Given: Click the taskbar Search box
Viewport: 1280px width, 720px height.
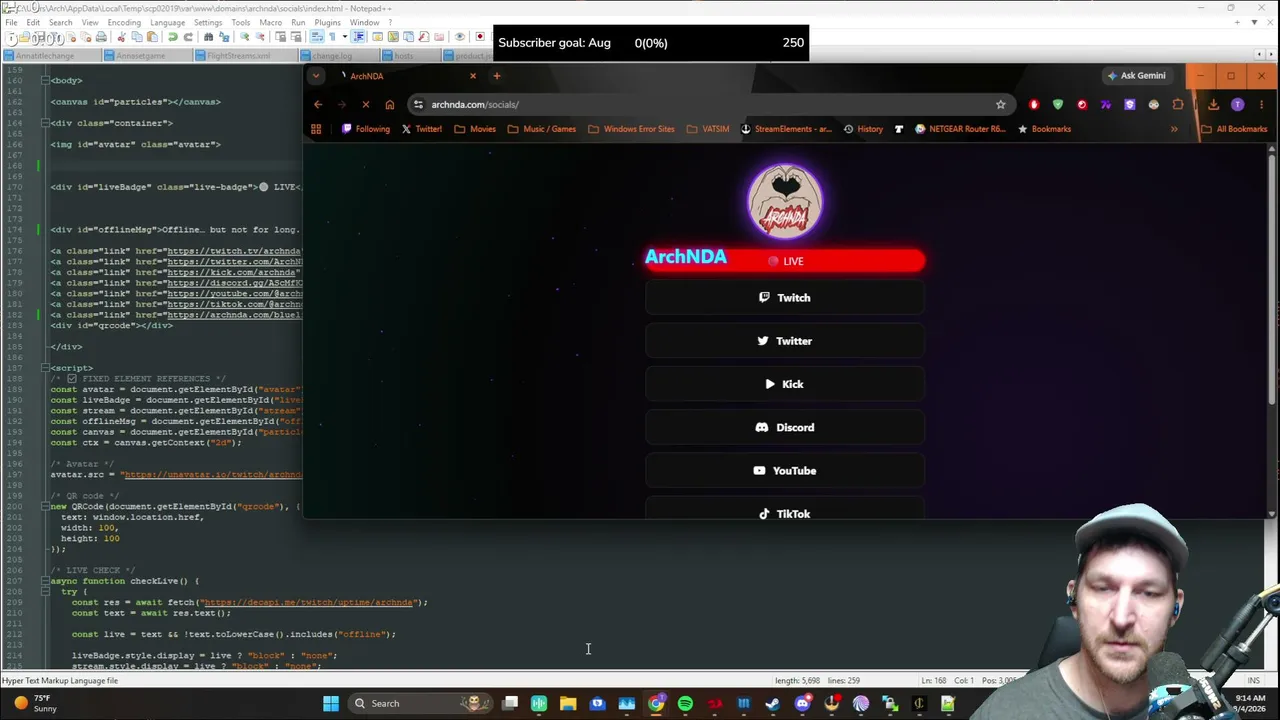Looking at the screenshot, I should [421, 703].
